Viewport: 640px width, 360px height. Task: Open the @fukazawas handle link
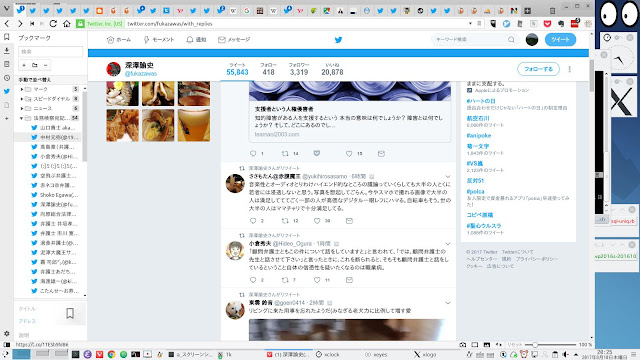click(x=141, y=73)
